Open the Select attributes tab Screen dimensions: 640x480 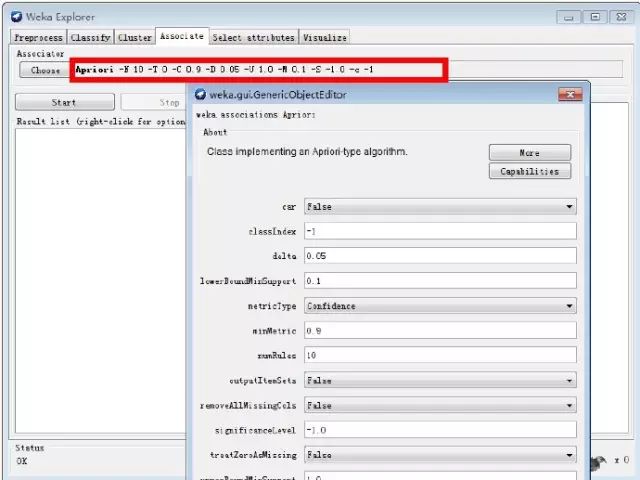click(x=253, y=38)
